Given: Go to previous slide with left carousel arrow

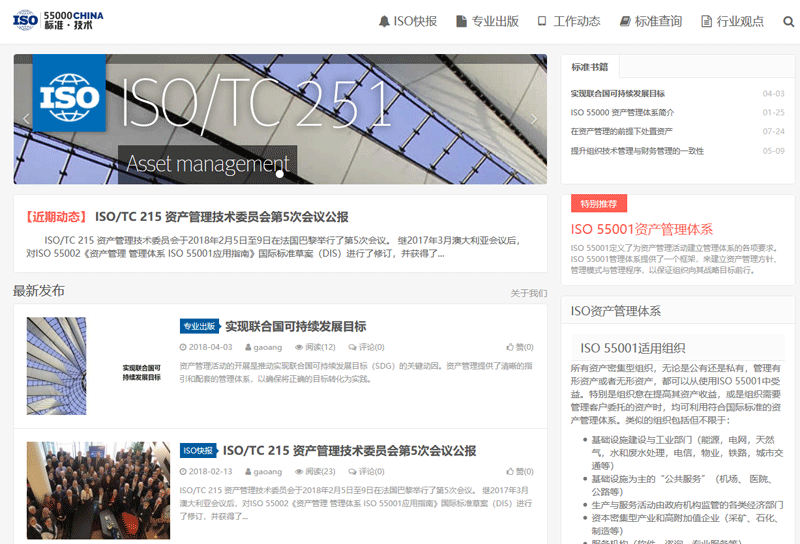Looking at the screenshot, I should coord(26,119).
